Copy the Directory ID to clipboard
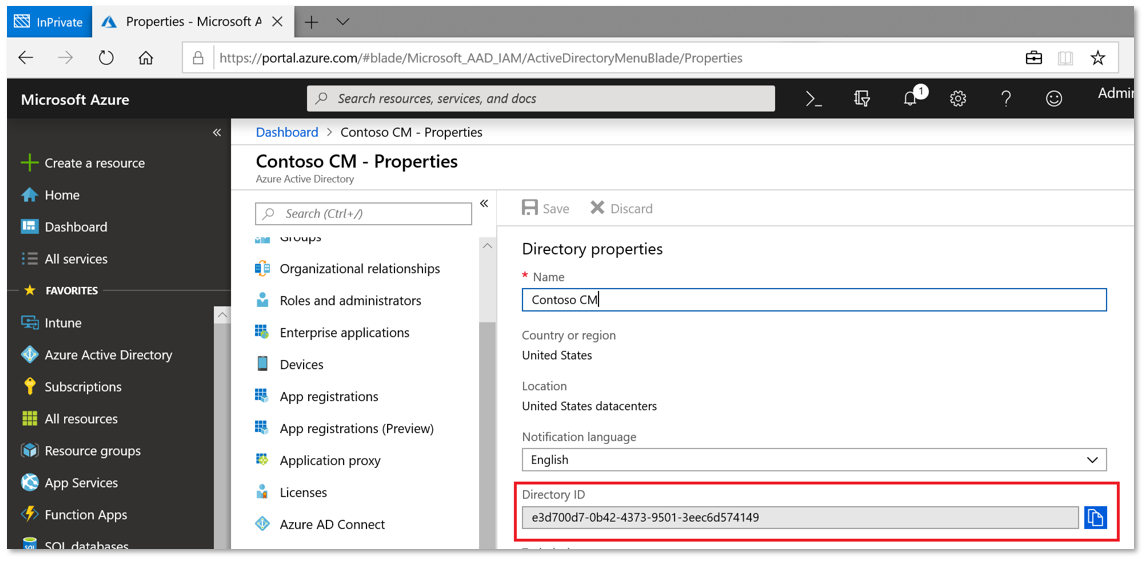1146x562 pixels. tap(1095, 517)
